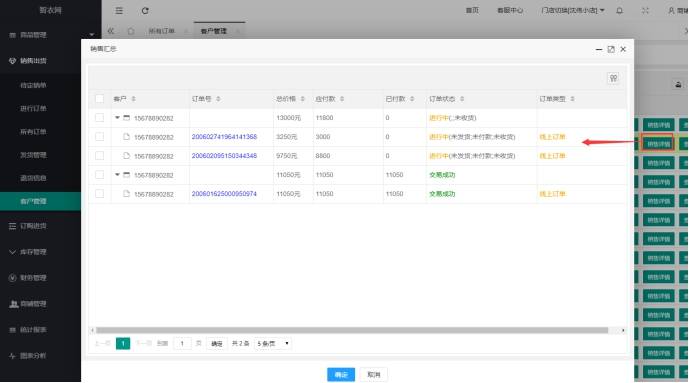
Task: Open order link 200602095150344348
Action: pos(224,156)
